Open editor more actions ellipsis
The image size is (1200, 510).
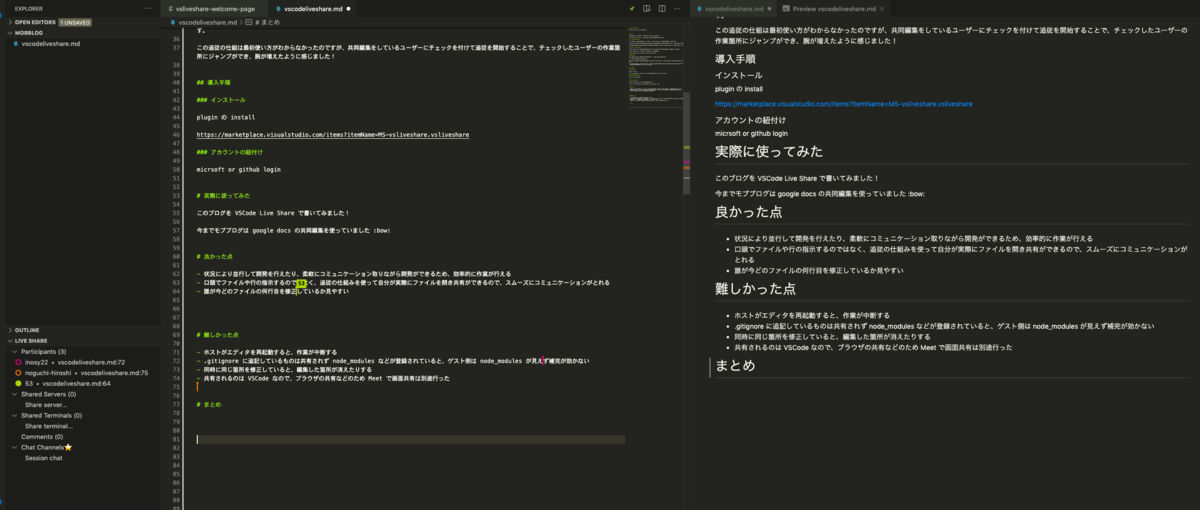coord(675,8)
